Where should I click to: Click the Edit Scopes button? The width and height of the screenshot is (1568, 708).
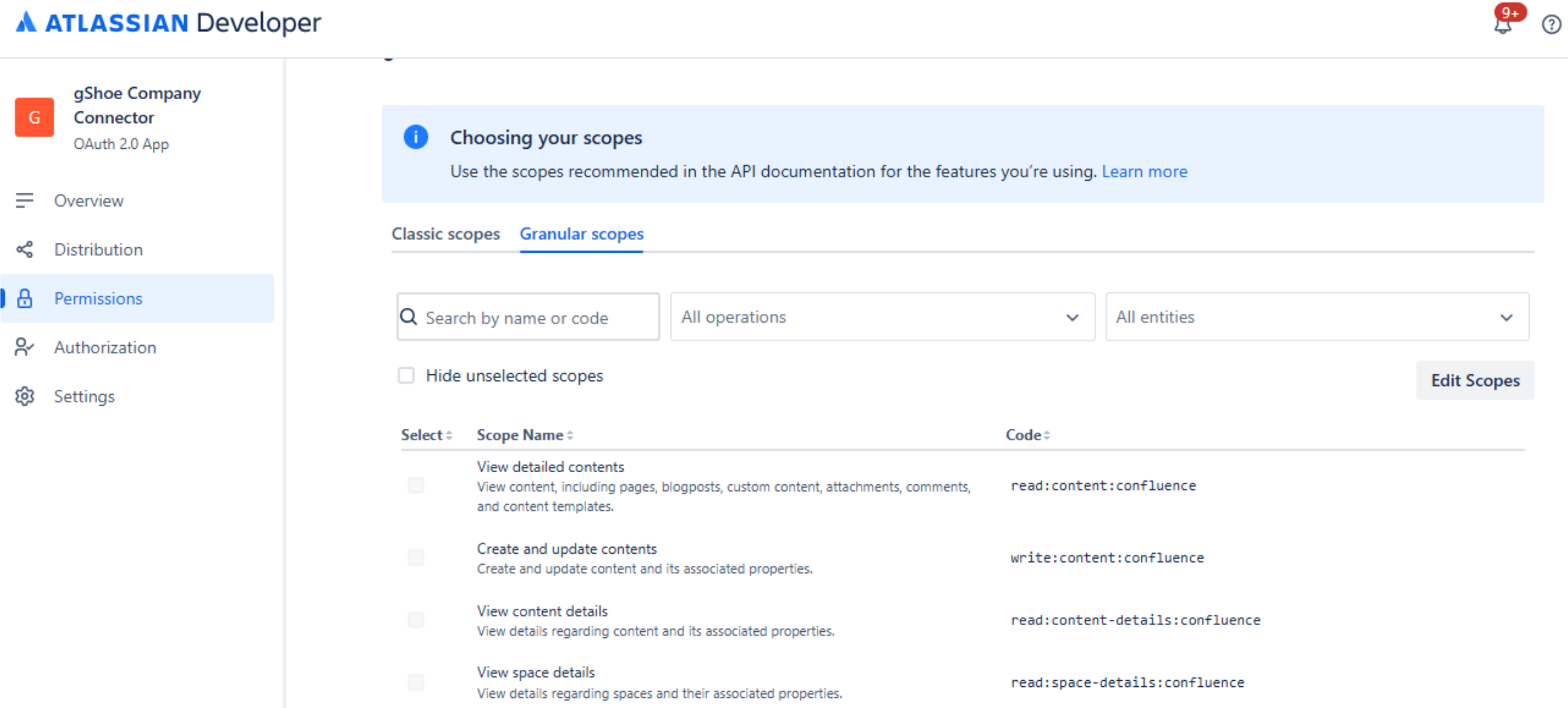pos(1474,380)
